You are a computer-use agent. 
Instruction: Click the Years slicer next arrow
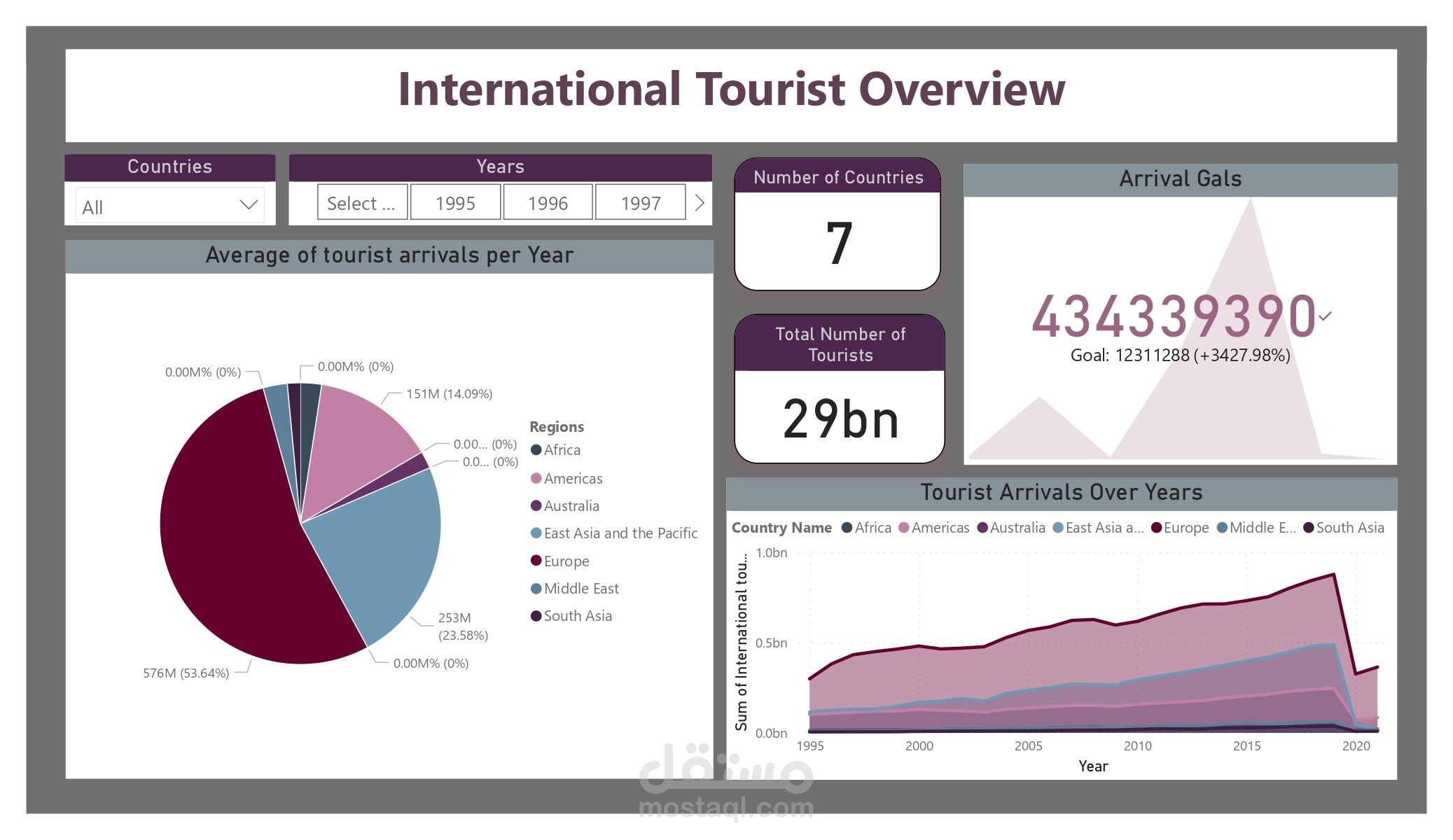699,203
